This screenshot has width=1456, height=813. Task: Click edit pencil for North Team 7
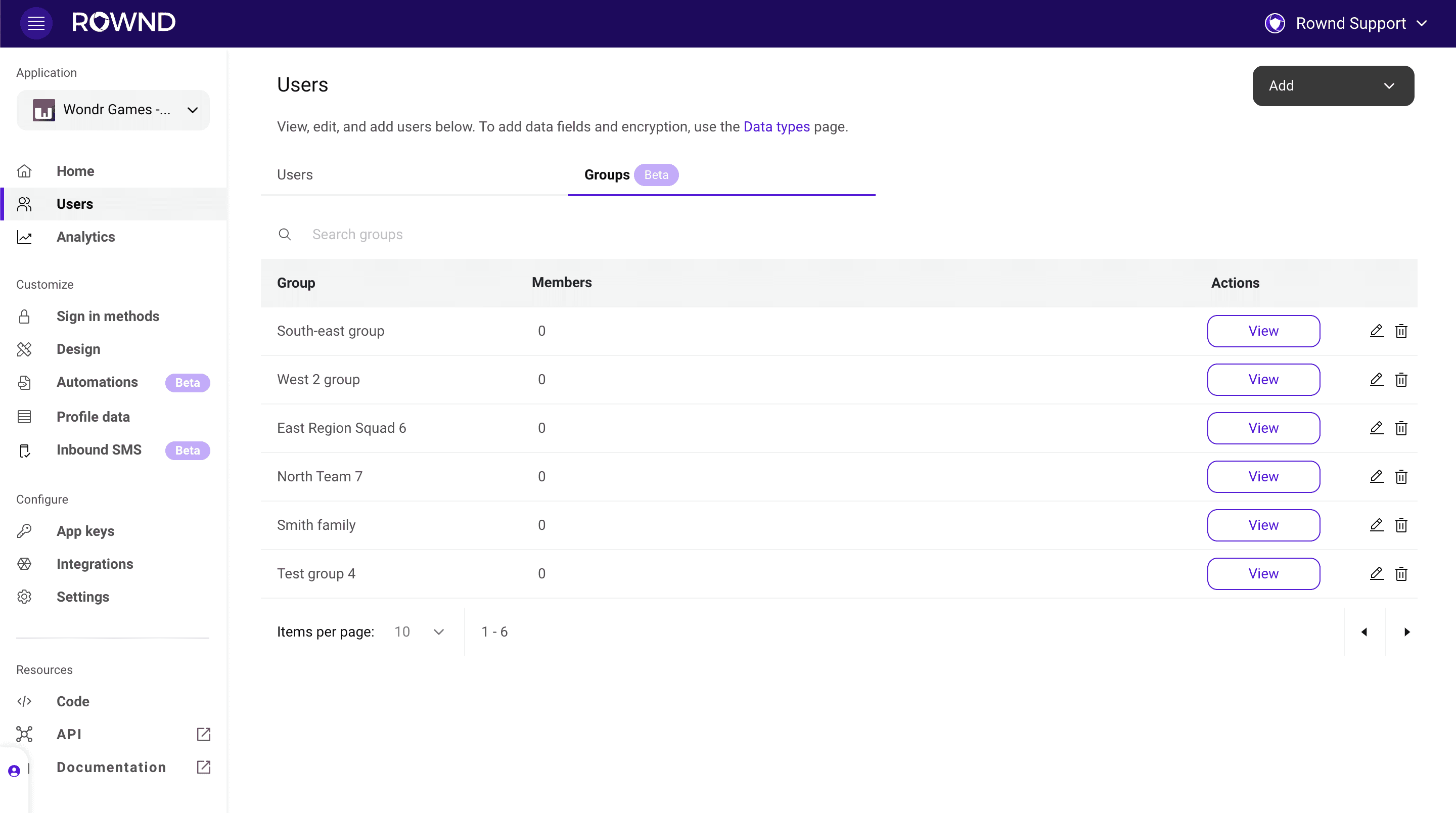coord(1376,477)
